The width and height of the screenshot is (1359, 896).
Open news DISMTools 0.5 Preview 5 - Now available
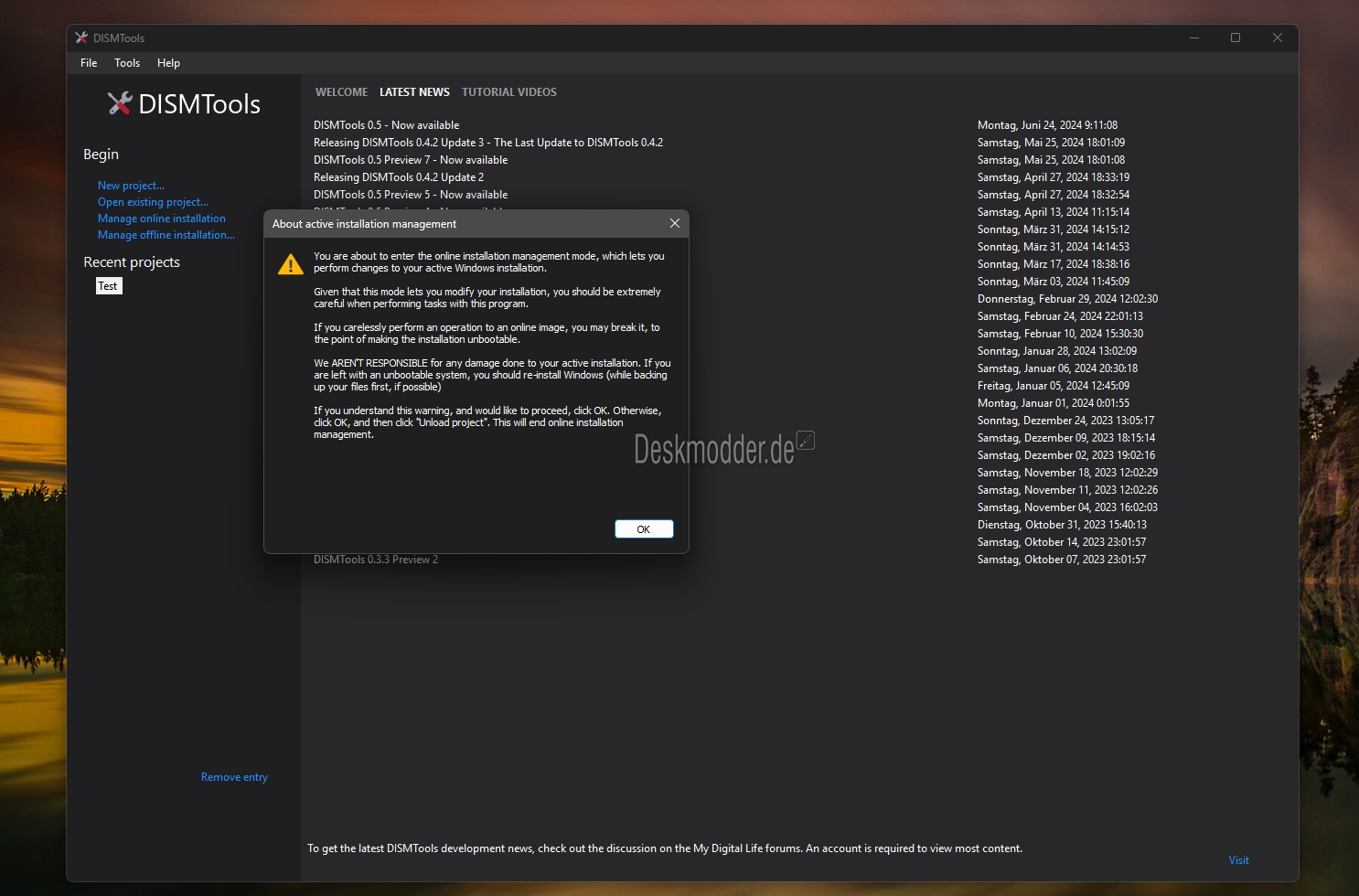click(411, 195)
